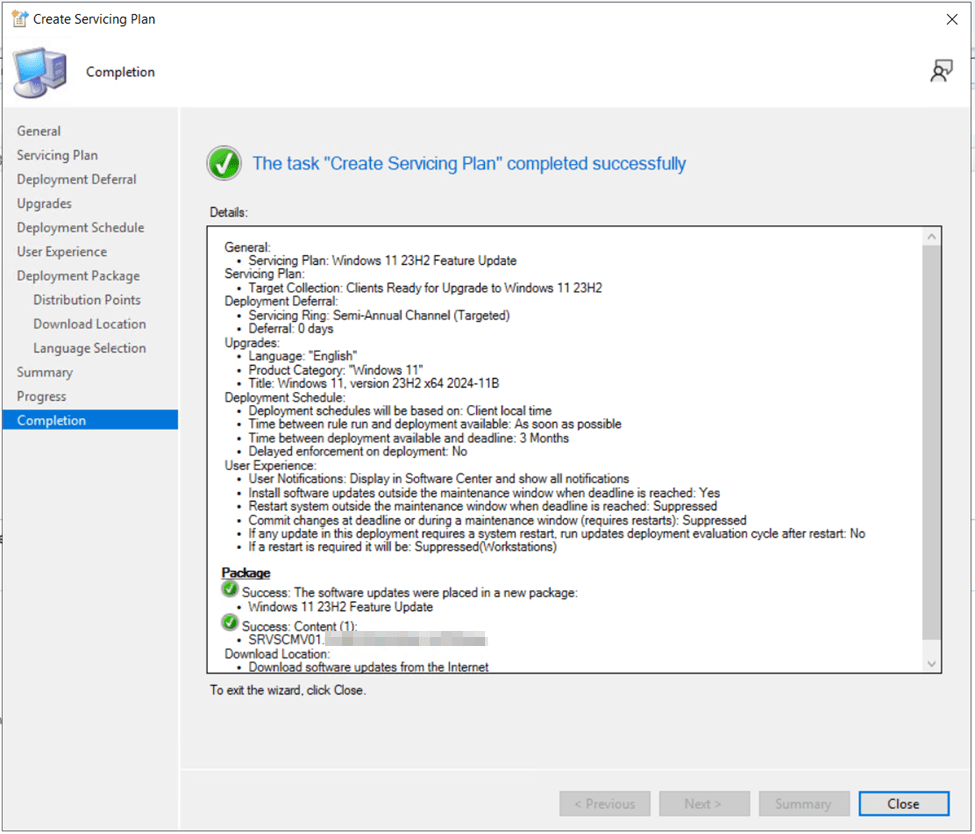Select Deployment Package in the sidebar
This screenshot has width=975, height=834.
[78, 276]
